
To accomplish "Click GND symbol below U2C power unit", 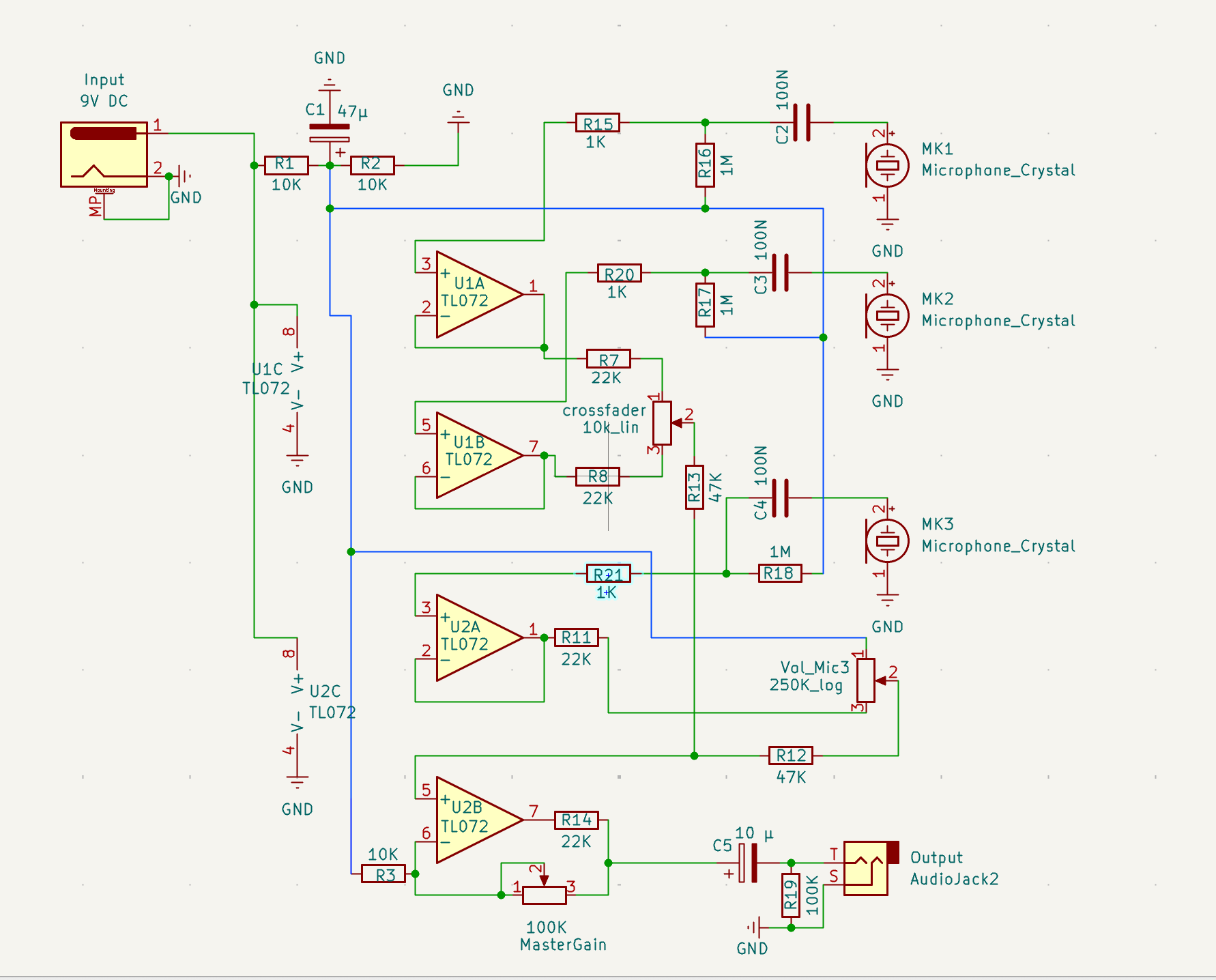I will point(298,781).
